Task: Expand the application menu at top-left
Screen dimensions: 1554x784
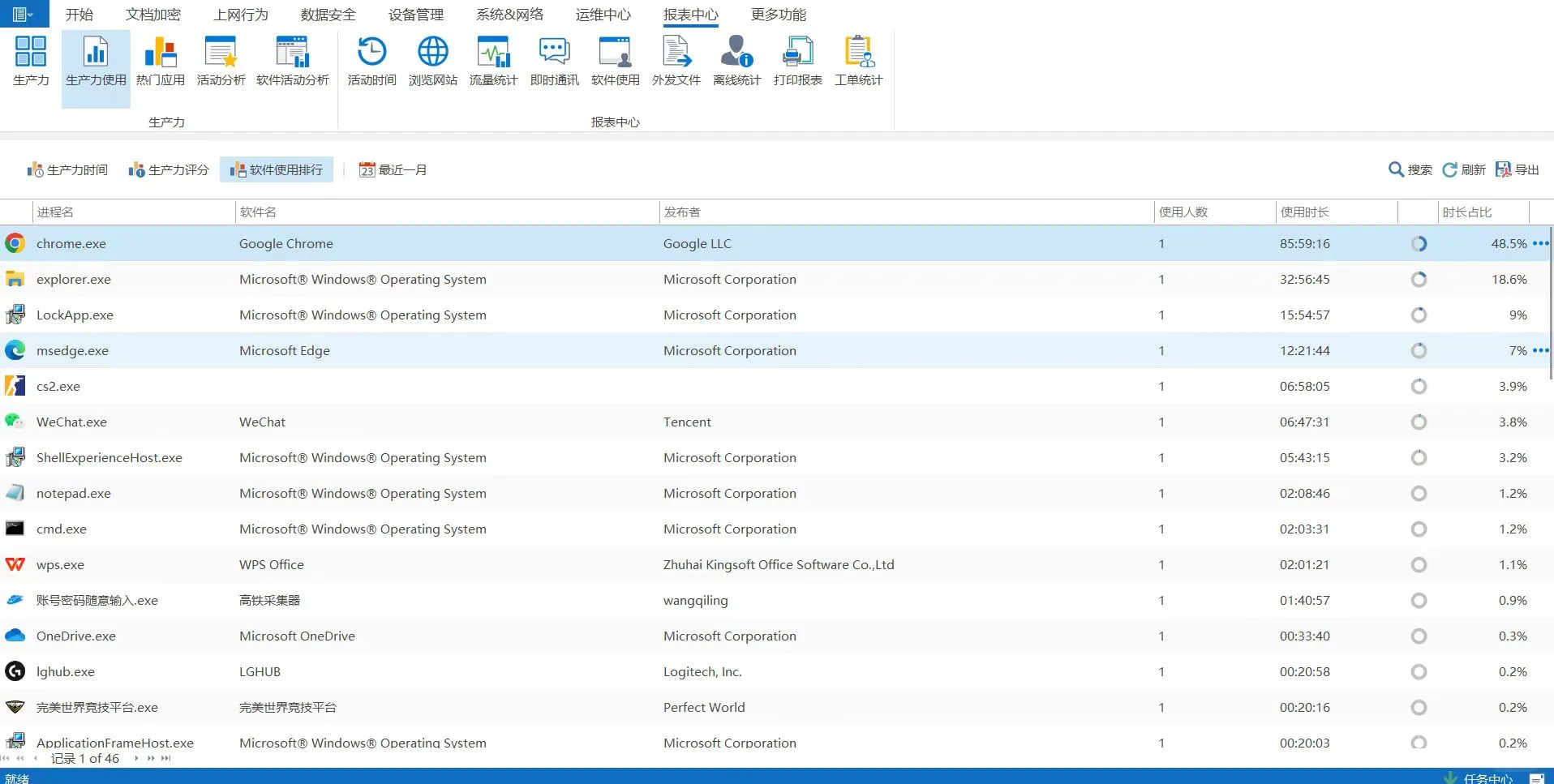Action: coord(23,14)
